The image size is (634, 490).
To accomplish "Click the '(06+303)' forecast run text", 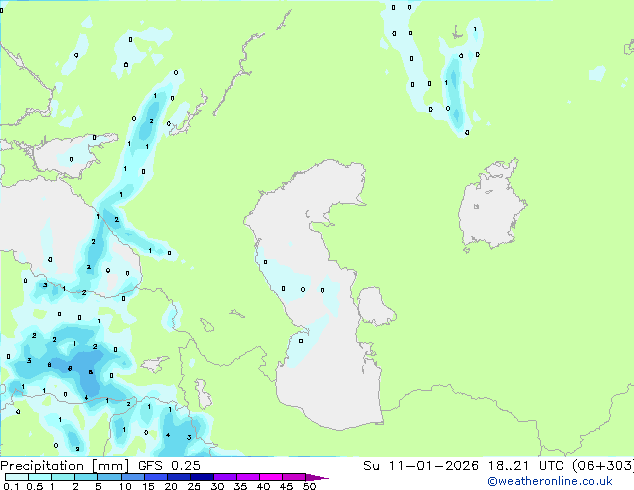I will coord(603,466).
